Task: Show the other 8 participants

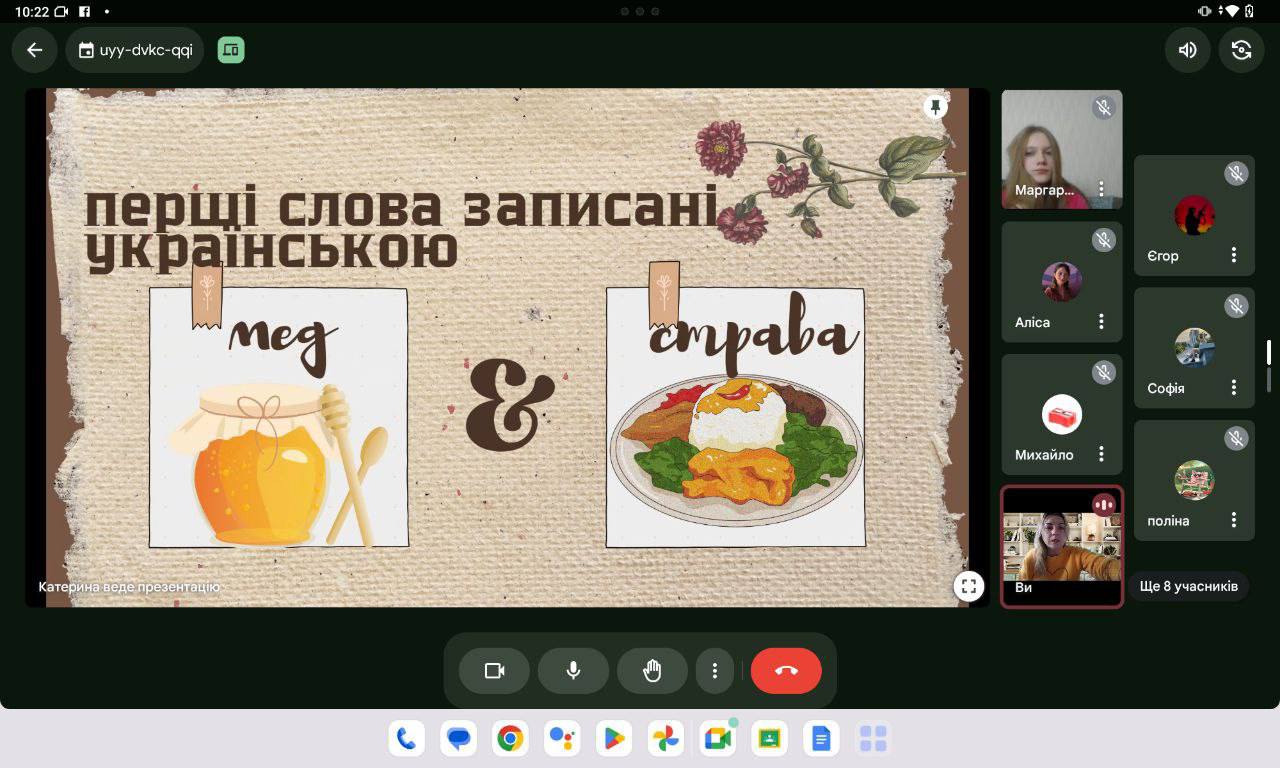Action: tap(1188, 587)
